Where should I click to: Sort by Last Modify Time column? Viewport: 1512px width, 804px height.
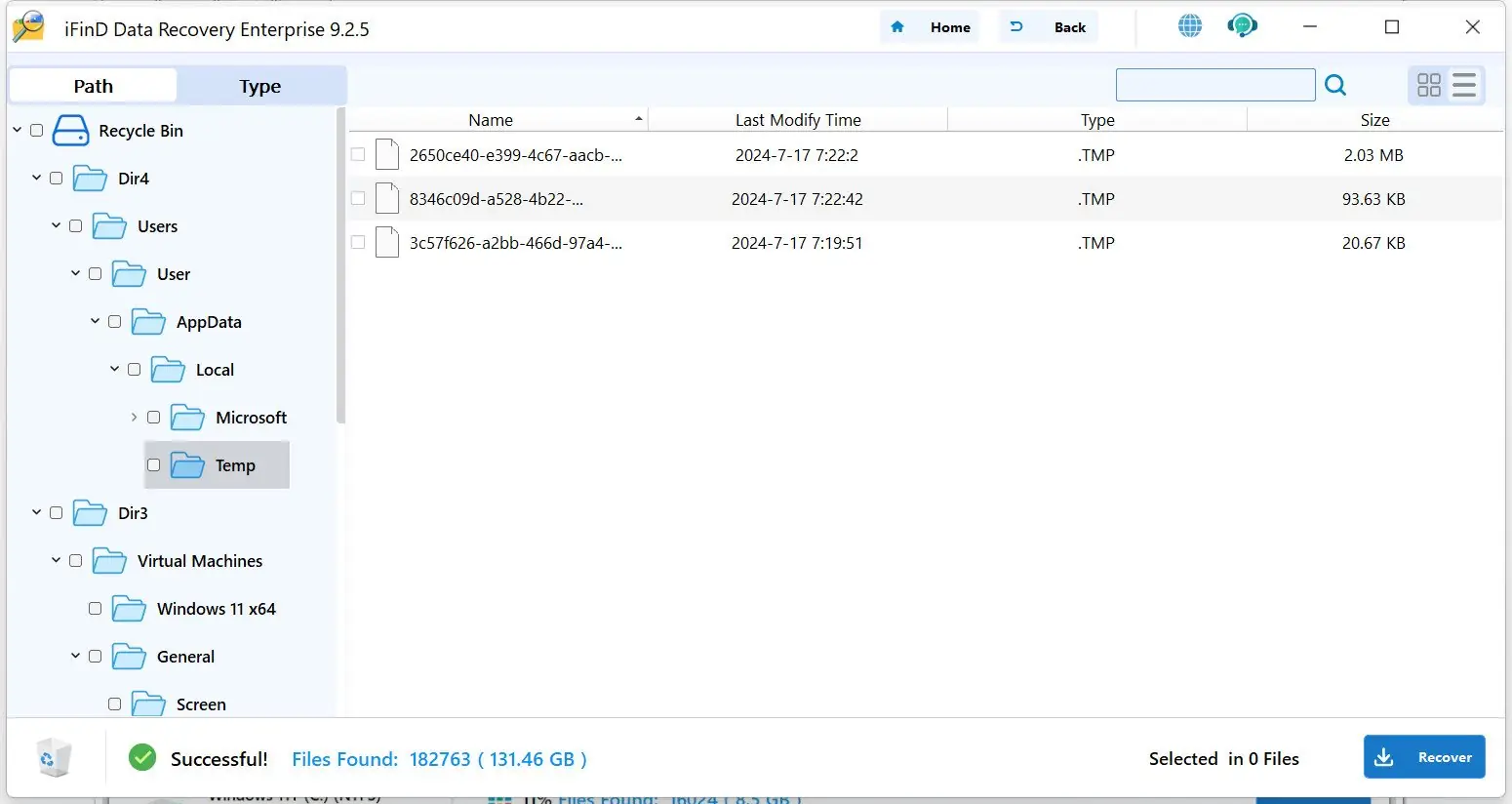point(798,120)
